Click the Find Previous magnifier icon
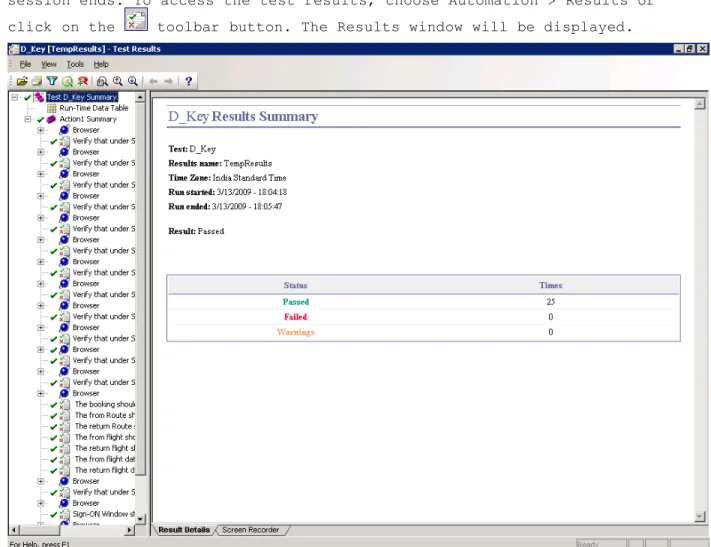Image resolution: width=711 pixels, height=547 pixels. pyautogui.click(x=117, y=81)
